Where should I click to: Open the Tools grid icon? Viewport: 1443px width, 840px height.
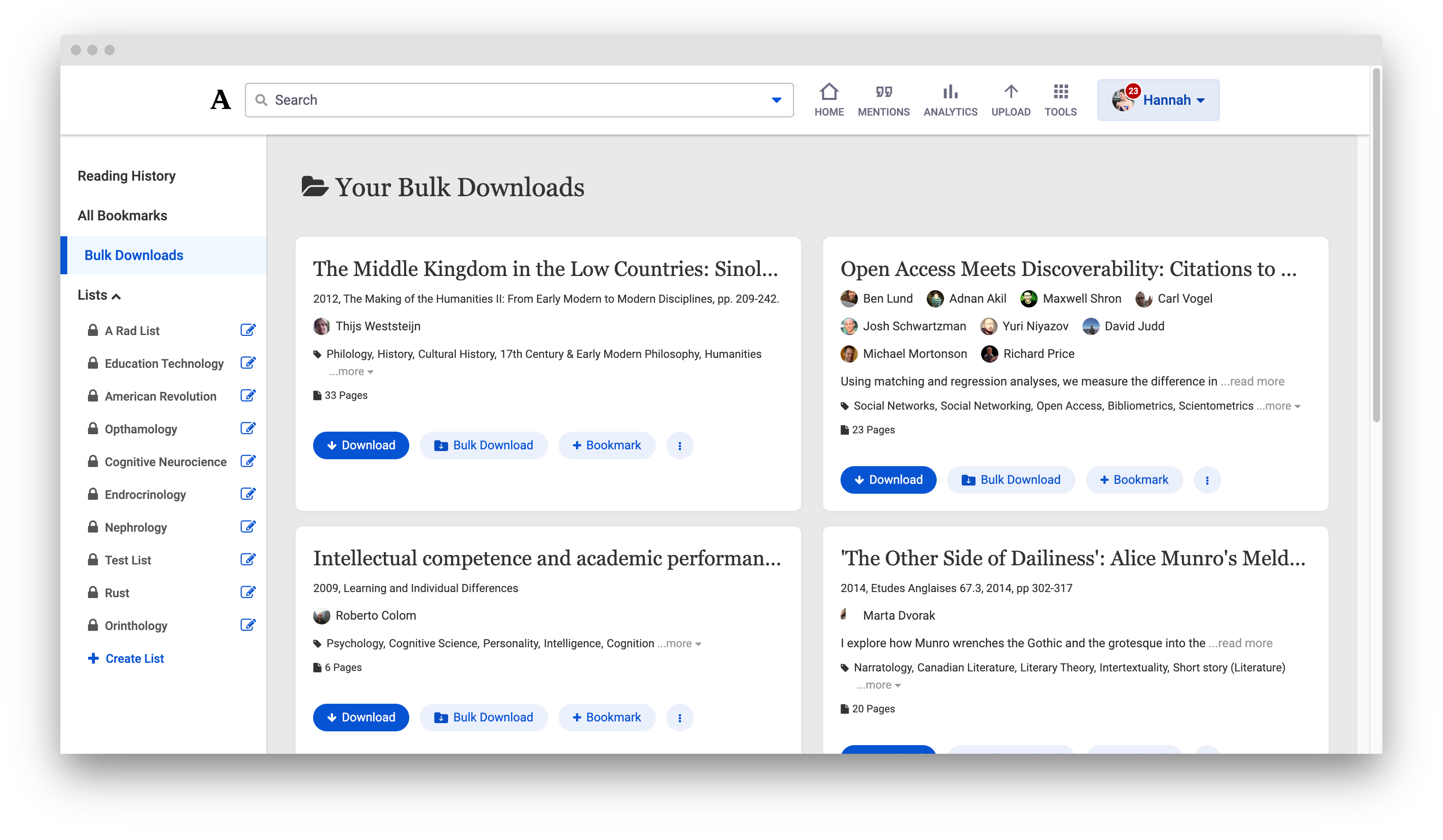1060,91
